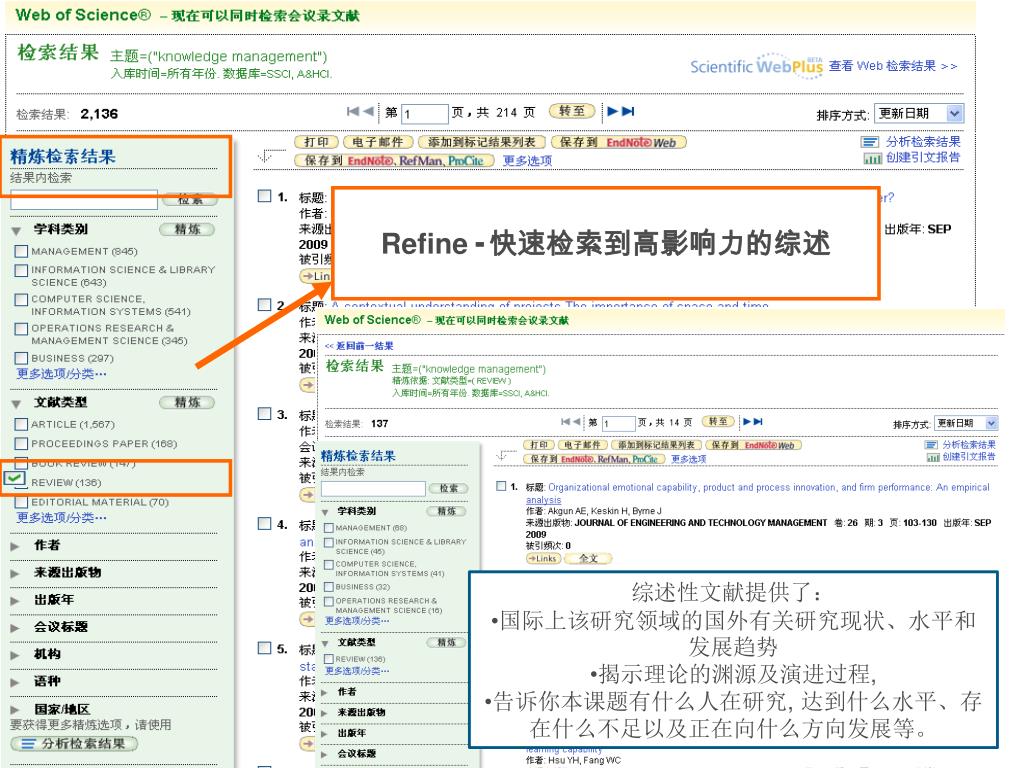
Task: Open 更多选项/分类 link under 学科类别
Action: (61, 374)
